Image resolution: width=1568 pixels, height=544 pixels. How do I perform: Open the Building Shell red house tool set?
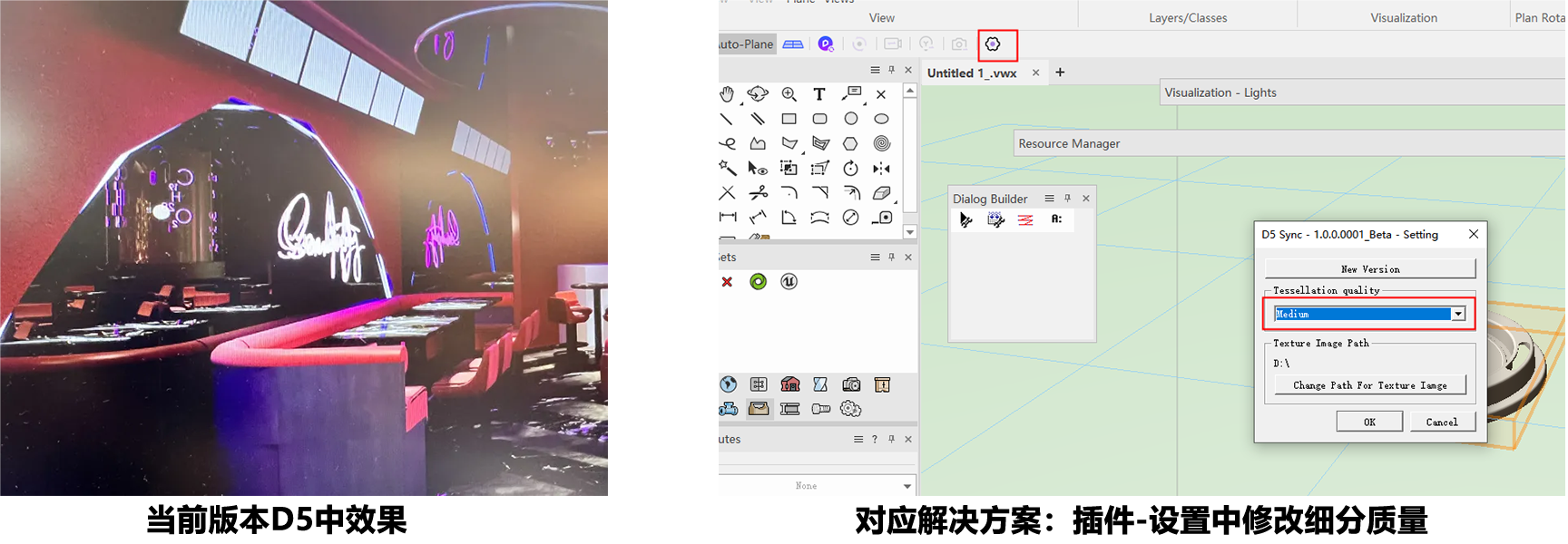[790, 384]
